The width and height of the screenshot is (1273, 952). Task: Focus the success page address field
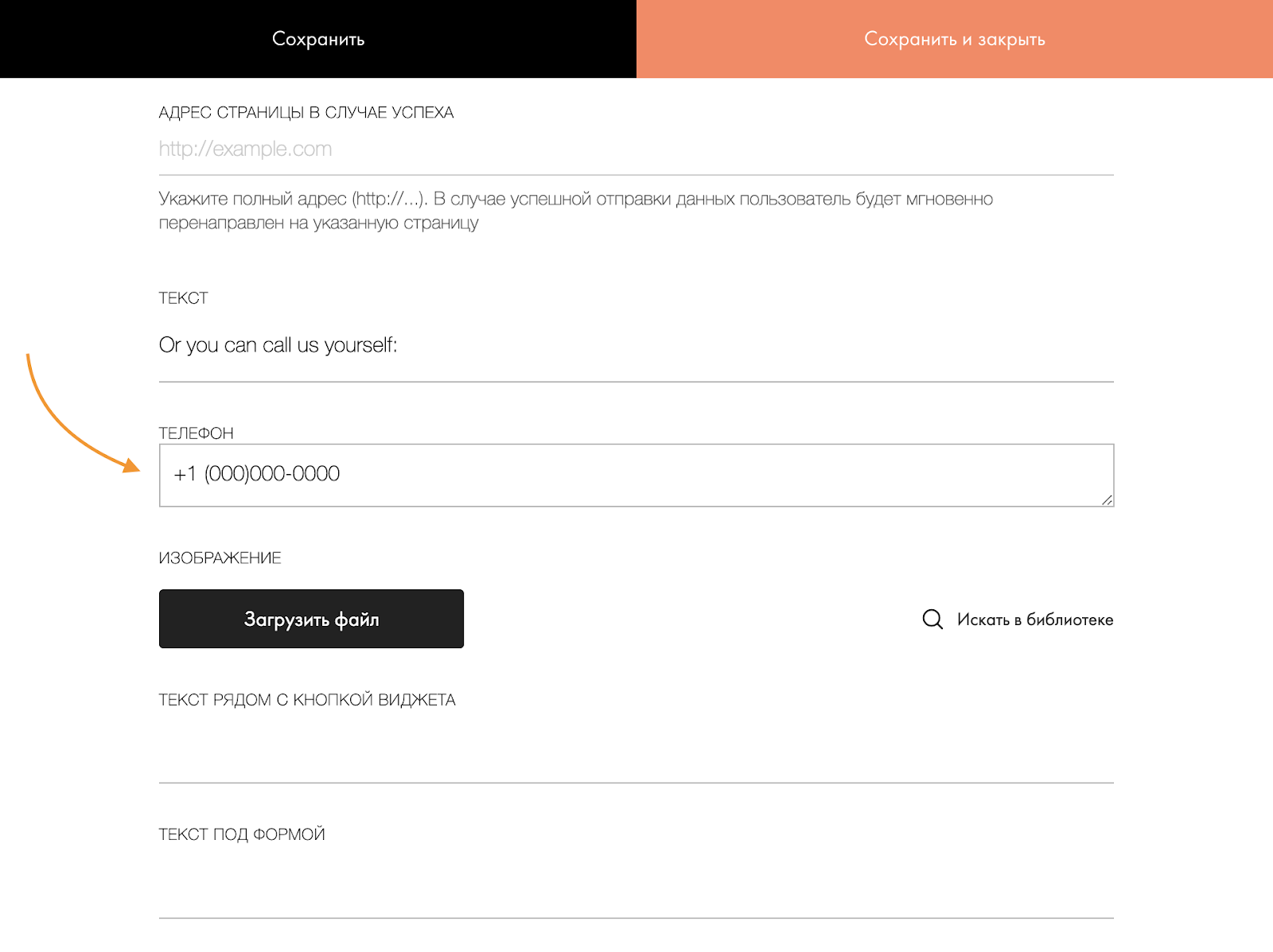pos(636,150)
